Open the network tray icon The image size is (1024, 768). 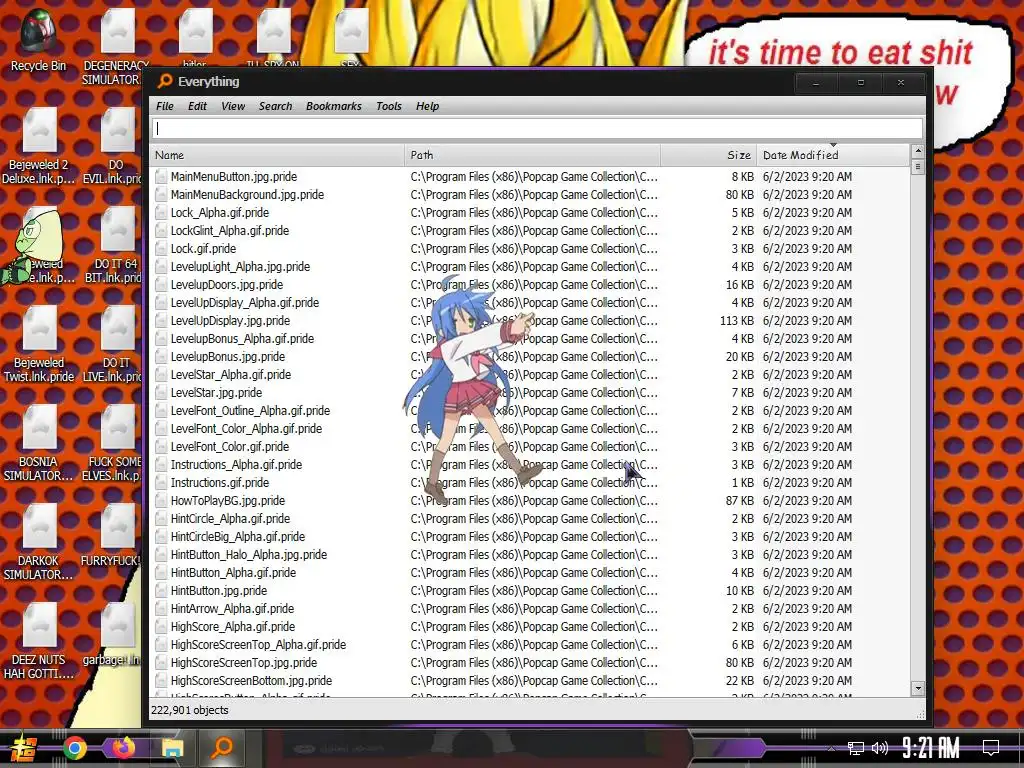click(x=856, y=748)
